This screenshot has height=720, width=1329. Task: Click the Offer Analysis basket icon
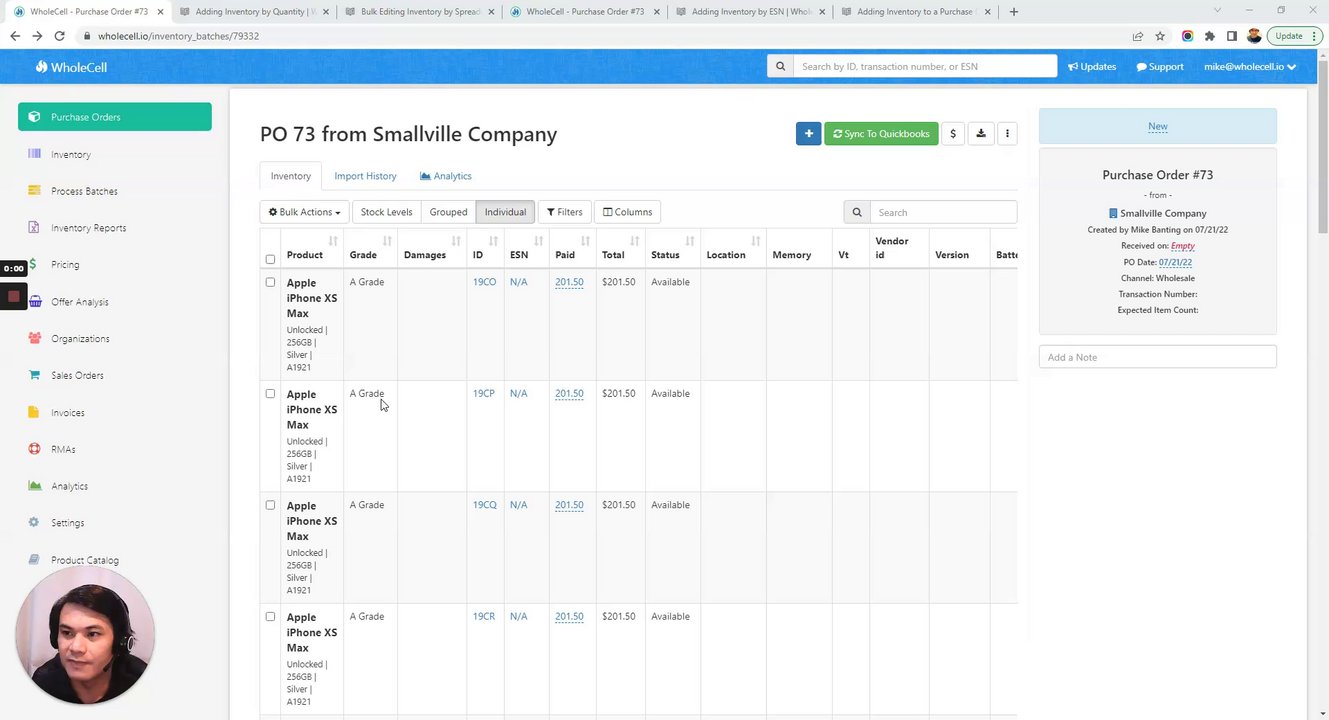(34, 302)
